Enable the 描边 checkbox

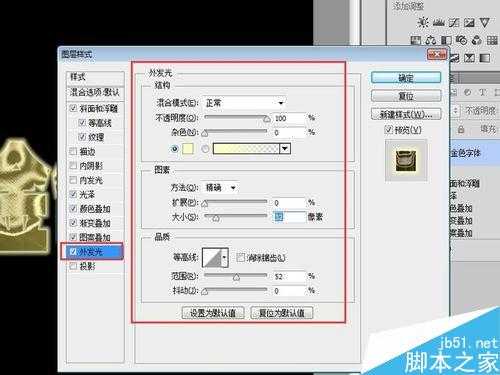point(73,151)
